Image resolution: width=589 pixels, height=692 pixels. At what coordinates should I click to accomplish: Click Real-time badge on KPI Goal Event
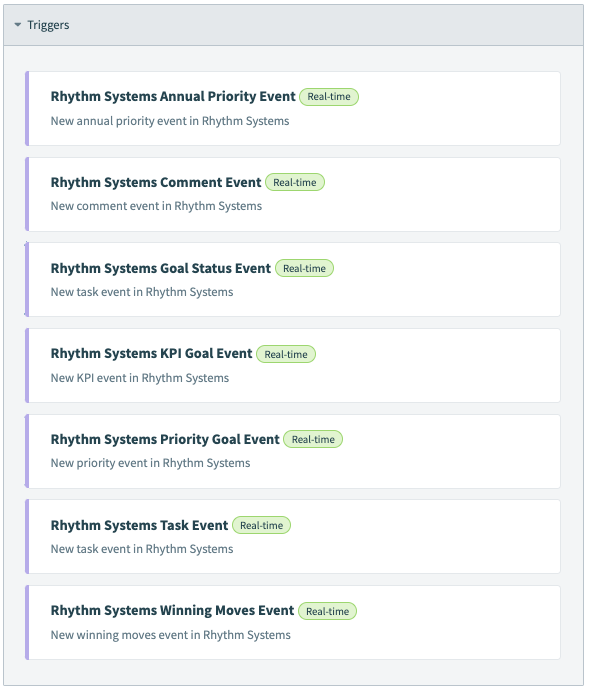tap(286, 354)
